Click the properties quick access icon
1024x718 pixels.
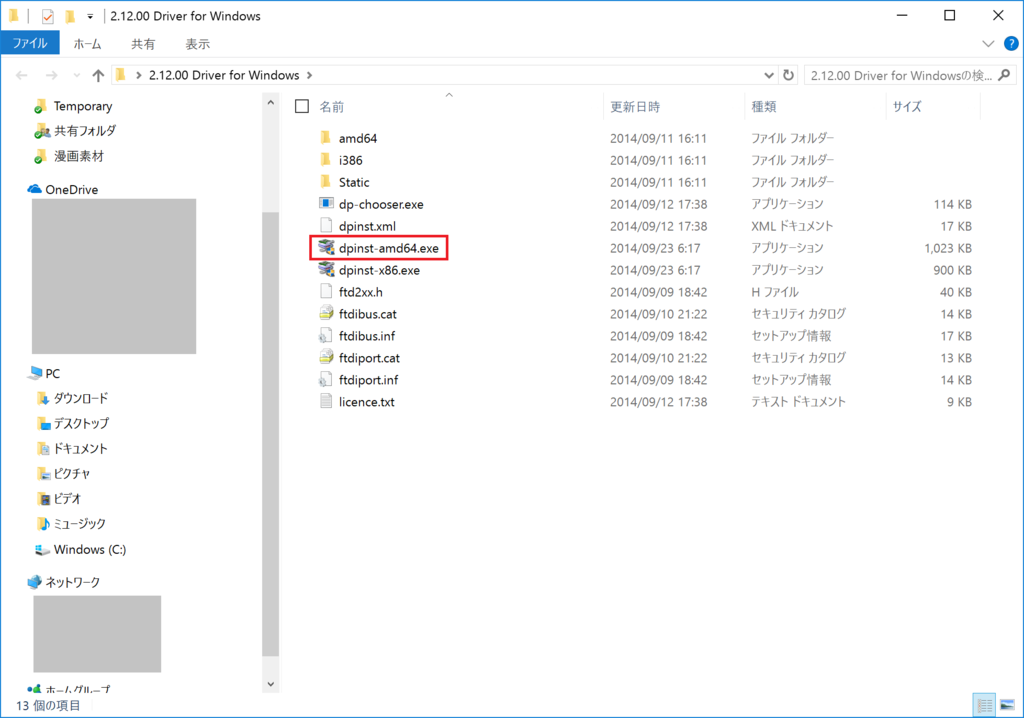47,16
